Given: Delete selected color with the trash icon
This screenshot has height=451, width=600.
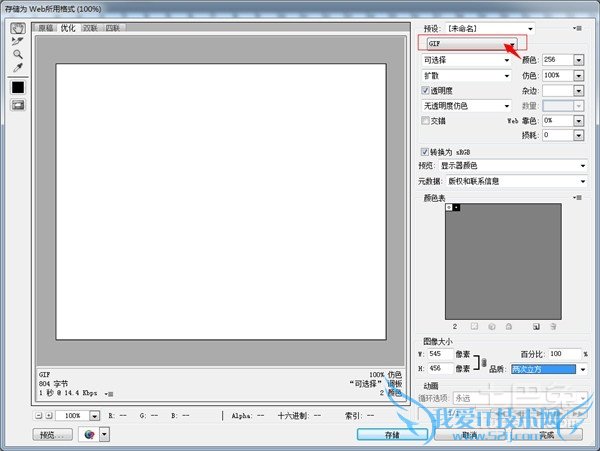Looking at the screenshot, I should [x=553, y=326].
